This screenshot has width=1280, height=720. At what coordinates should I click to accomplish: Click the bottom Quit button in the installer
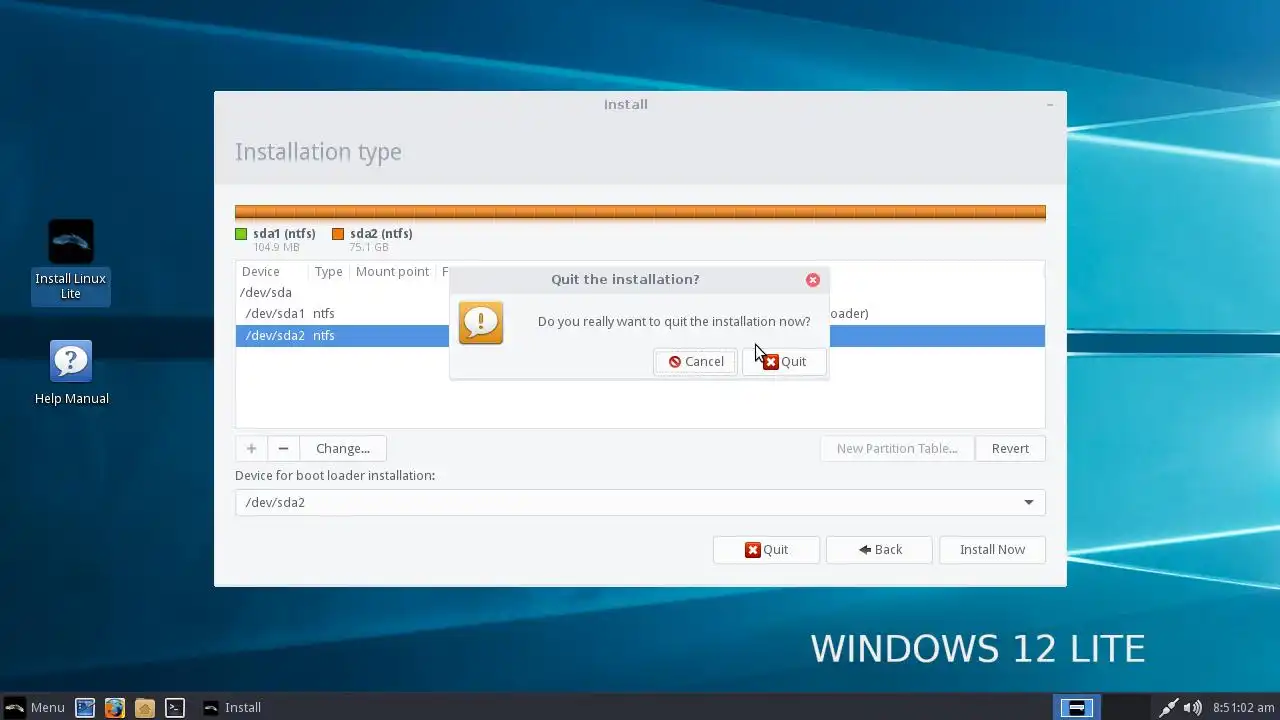(x=766, y=549)
